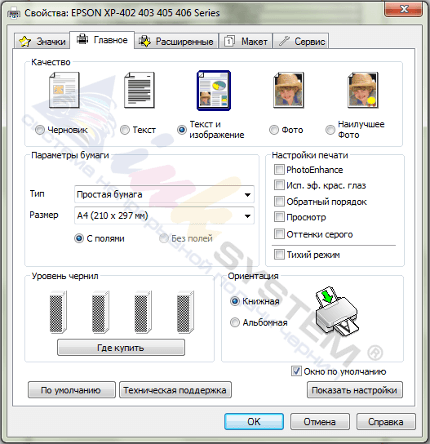This screenshot has height=444, width=430.
Task: Click the fourth ink cartridge level icon
Action: click(185, 312)
